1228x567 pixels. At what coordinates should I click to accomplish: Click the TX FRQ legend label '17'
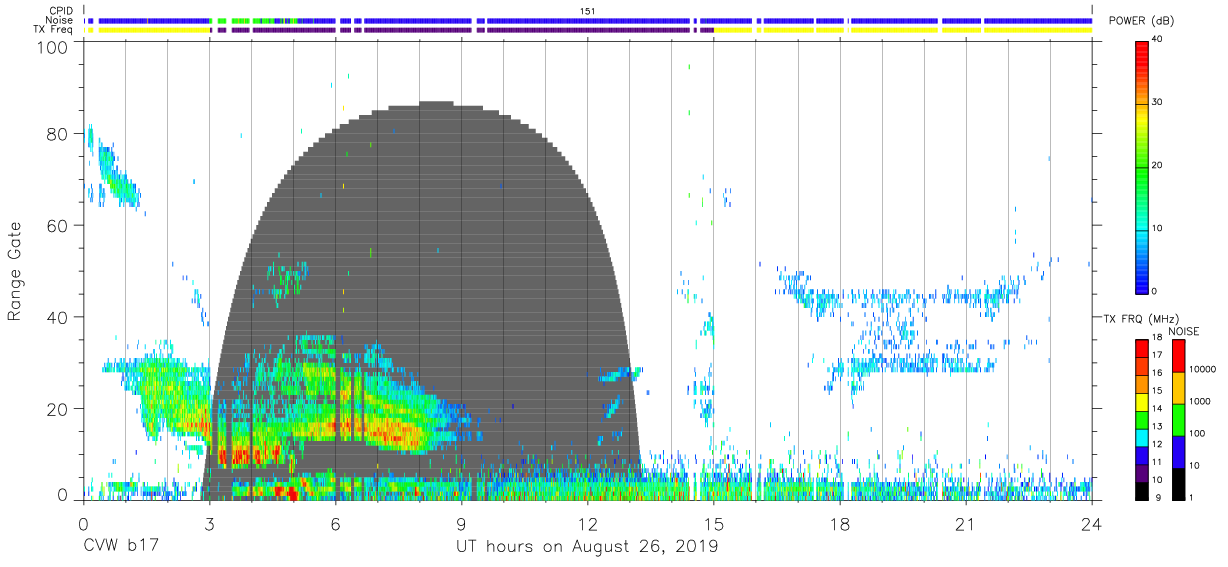pyautogui.click(x=1158, y=356)
